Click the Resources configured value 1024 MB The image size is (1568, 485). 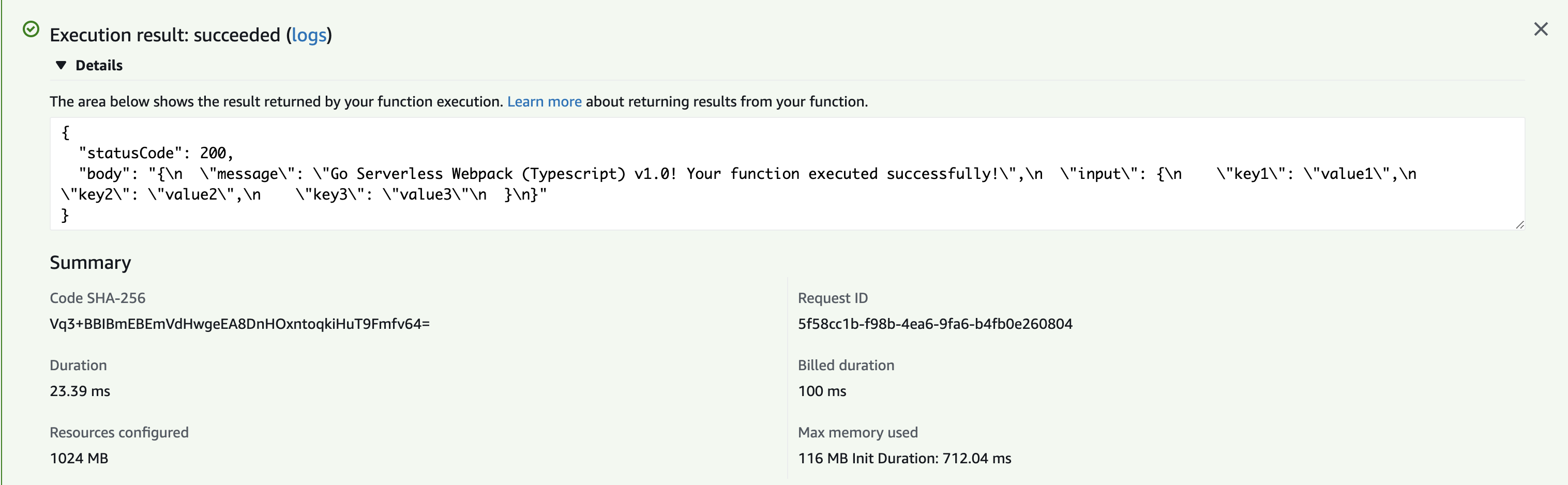pos(78,458)
